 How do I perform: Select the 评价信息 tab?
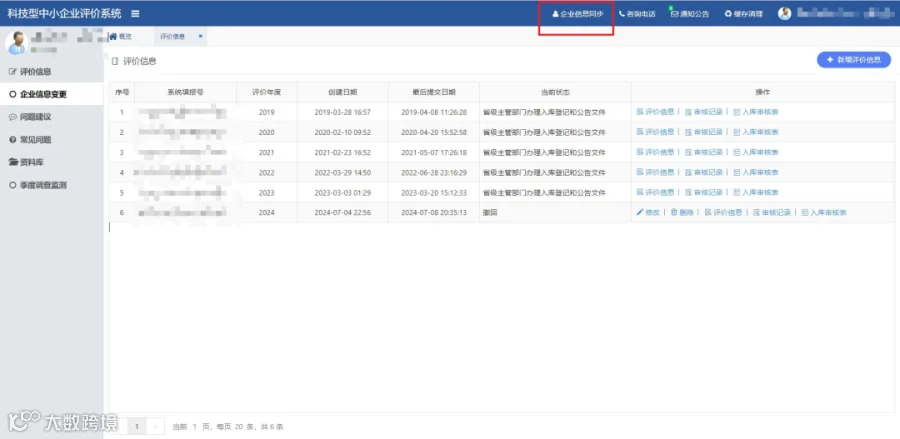pos(172,36)
